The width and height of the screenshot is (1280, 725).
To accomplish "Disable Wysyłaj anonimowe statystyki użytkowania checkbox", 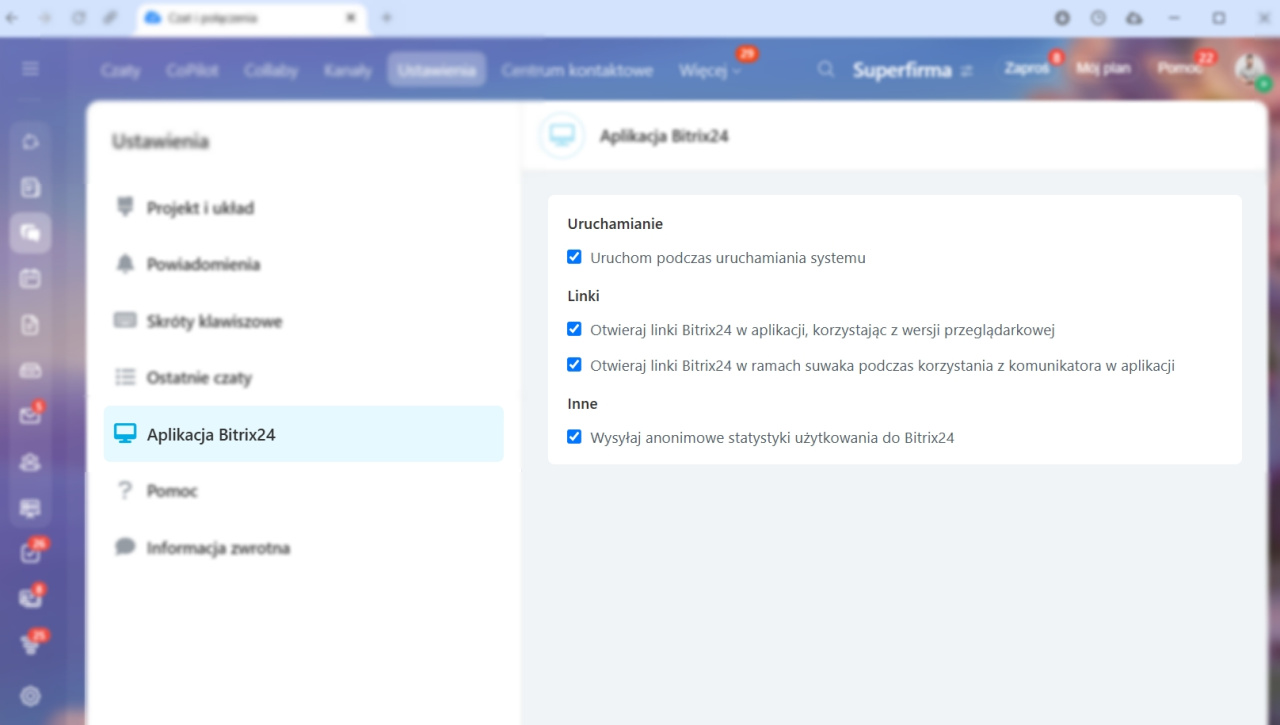I will [574, 437].
